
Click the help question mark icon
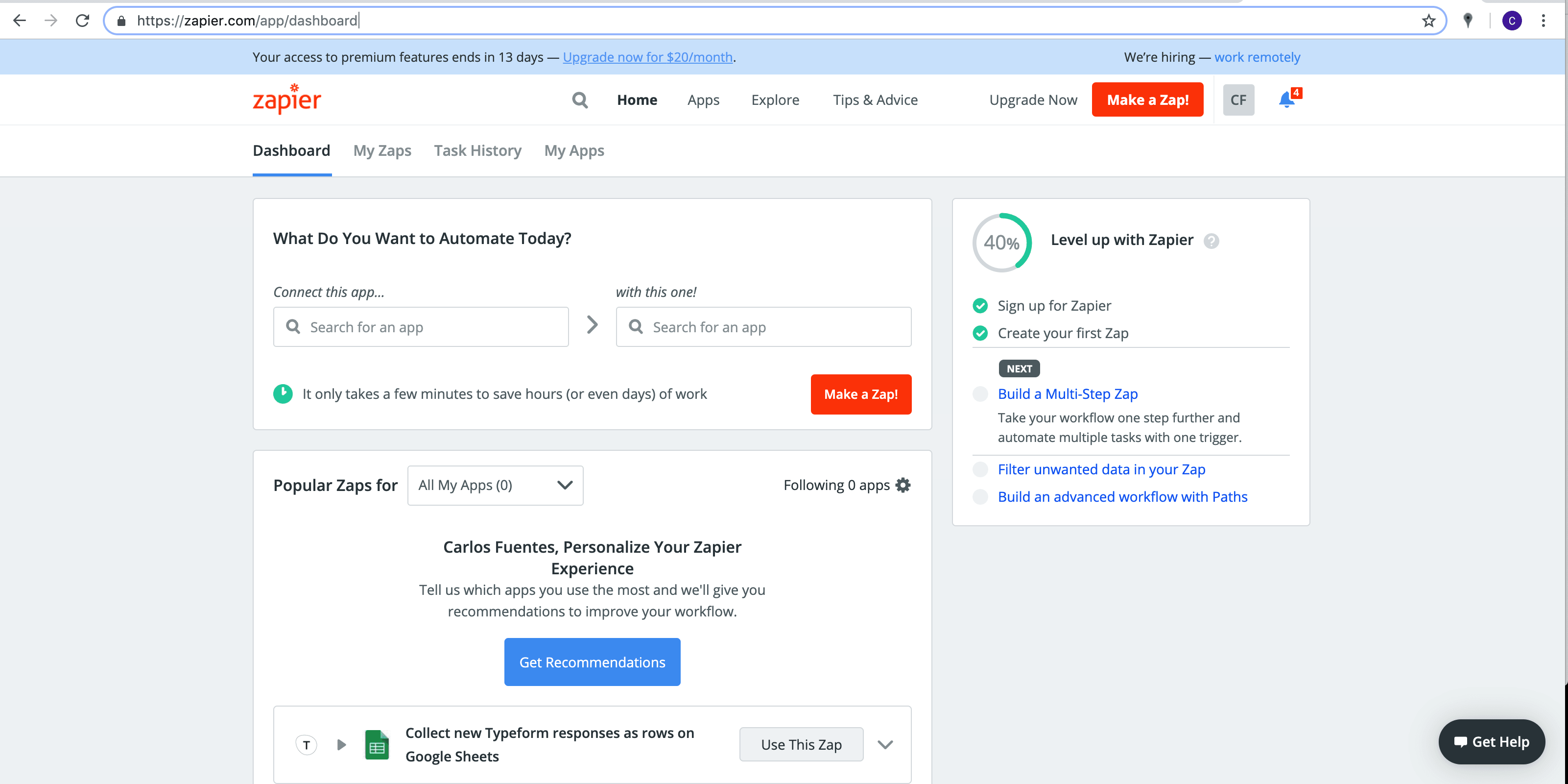[x=1212, y=241]
